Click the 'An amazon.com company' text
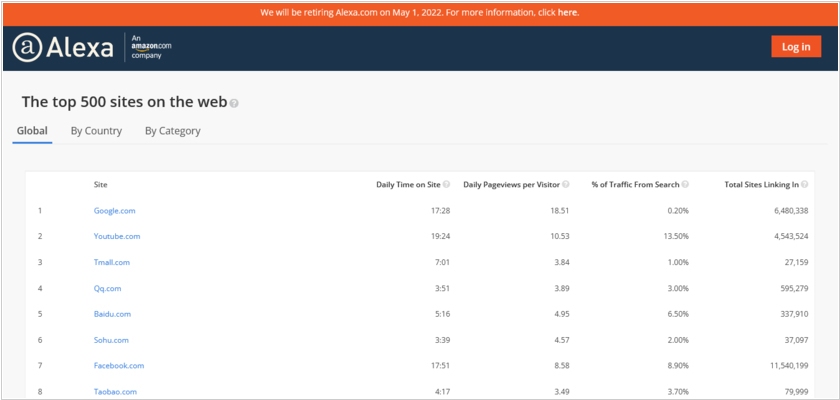The width and height of the screenshot is (840, 400). 152,47
